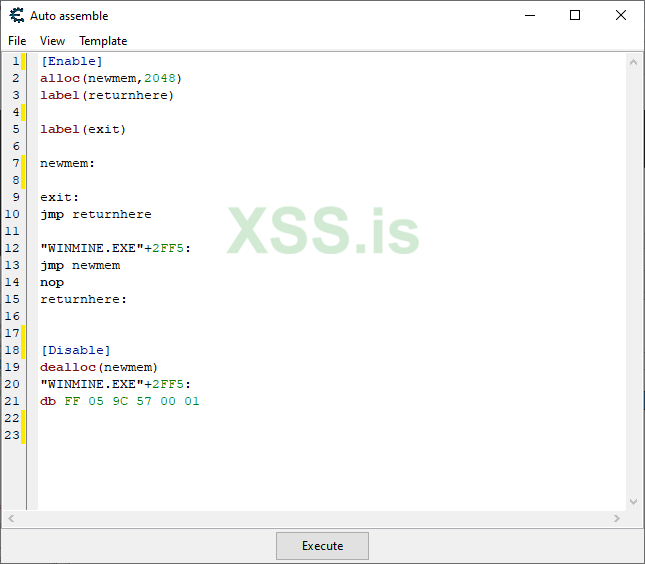Image resolution: width=645 pixels, height=564 pixels.
Task: Click the dealloc(newmem) line
Action: tap(99, 367)
